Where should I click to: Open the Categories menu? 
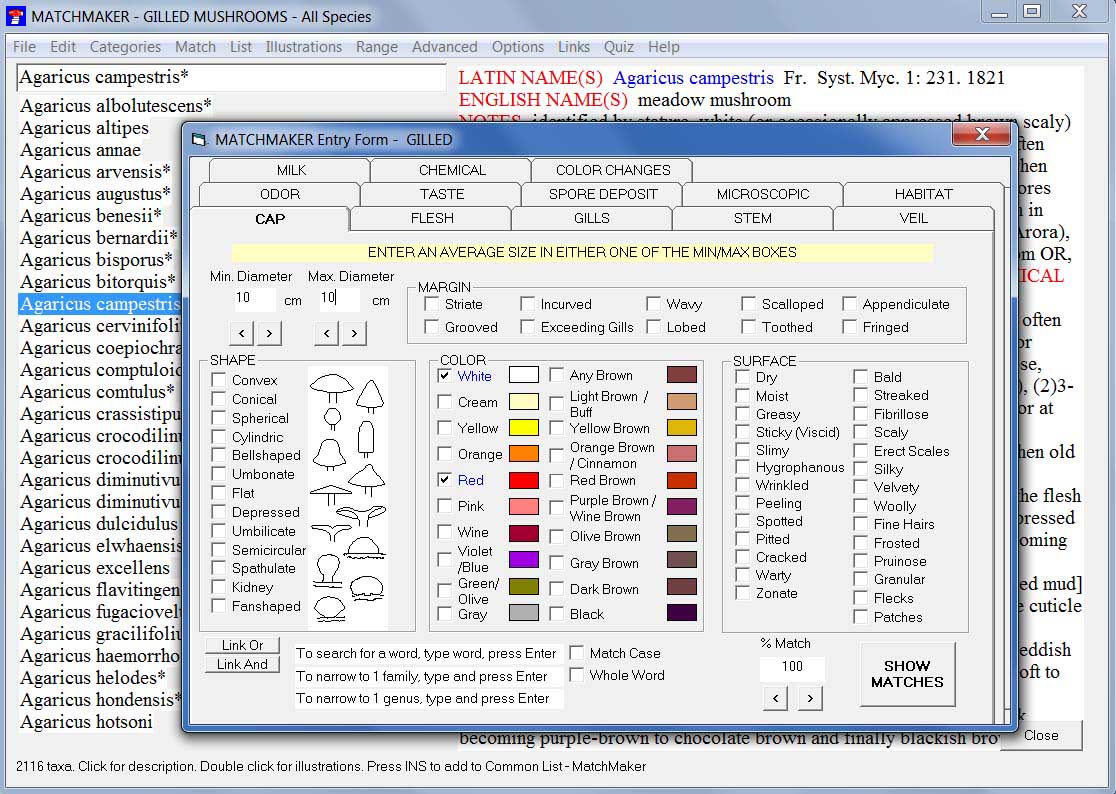coord(125,47)
